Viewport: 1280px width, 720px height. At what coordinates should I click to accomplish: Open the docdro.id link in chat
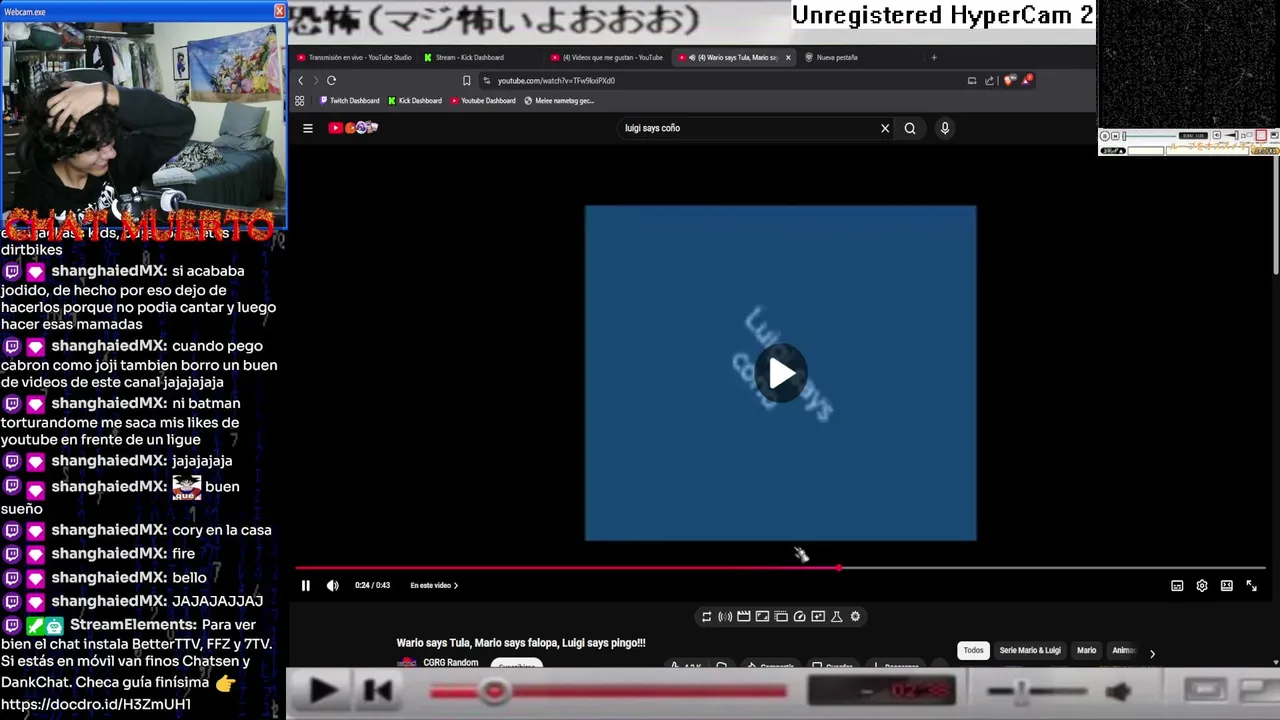click(x=96, y=704)
